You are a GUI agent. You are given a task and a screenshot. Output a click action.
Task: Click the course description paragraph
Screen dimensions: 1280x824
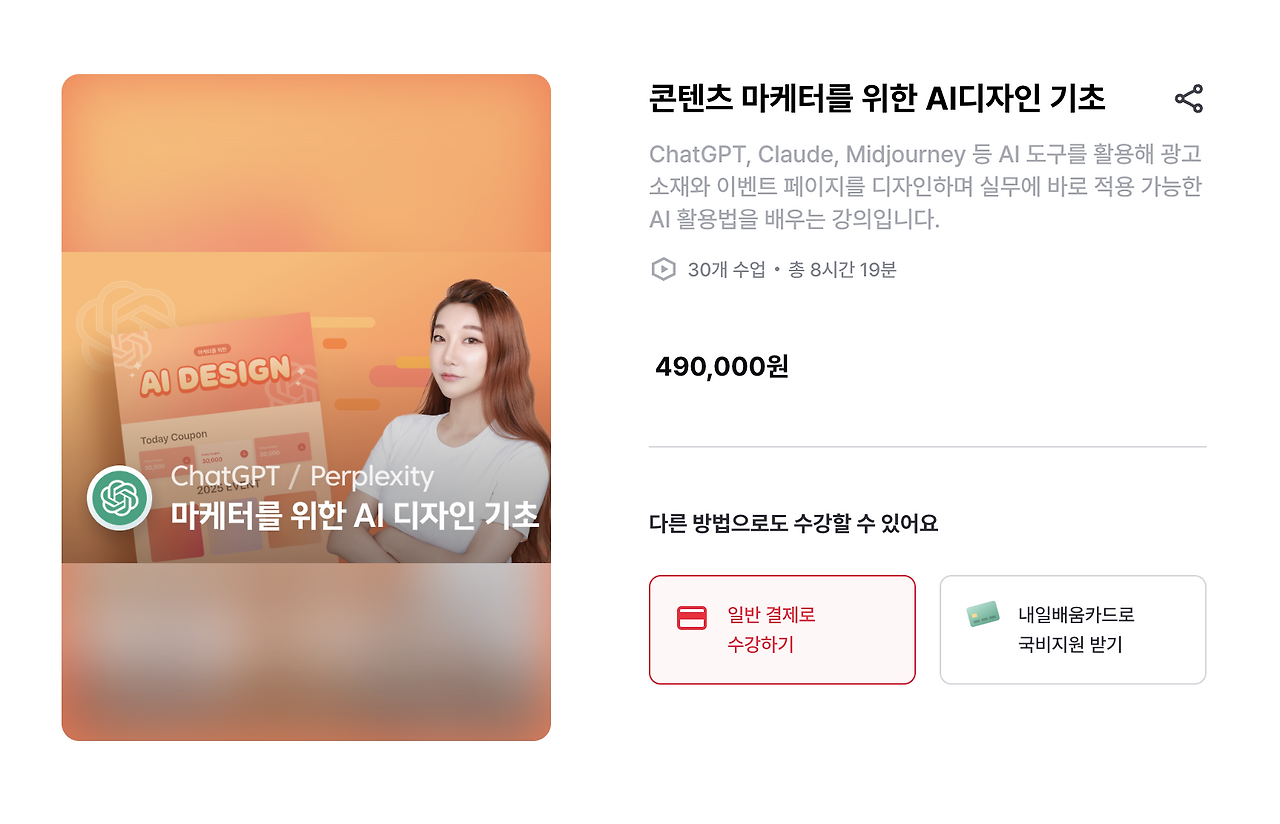925,187
